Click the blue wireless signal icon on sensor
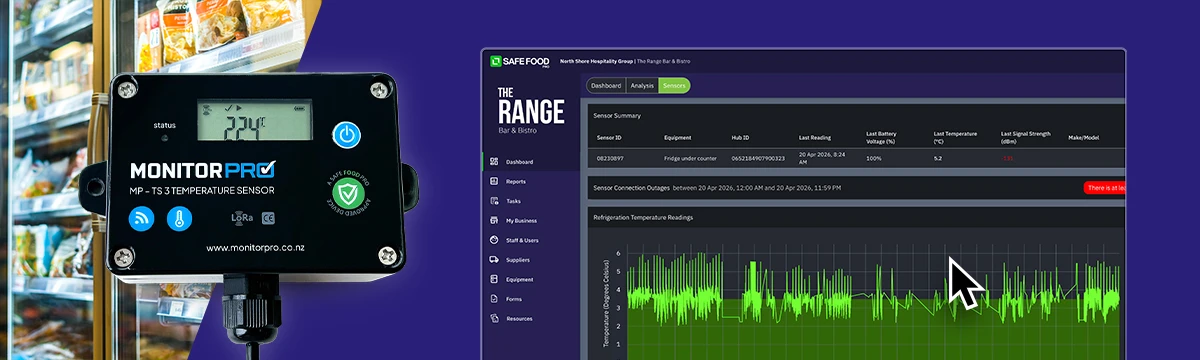The image size is (1200, 360). pos(140,218)
